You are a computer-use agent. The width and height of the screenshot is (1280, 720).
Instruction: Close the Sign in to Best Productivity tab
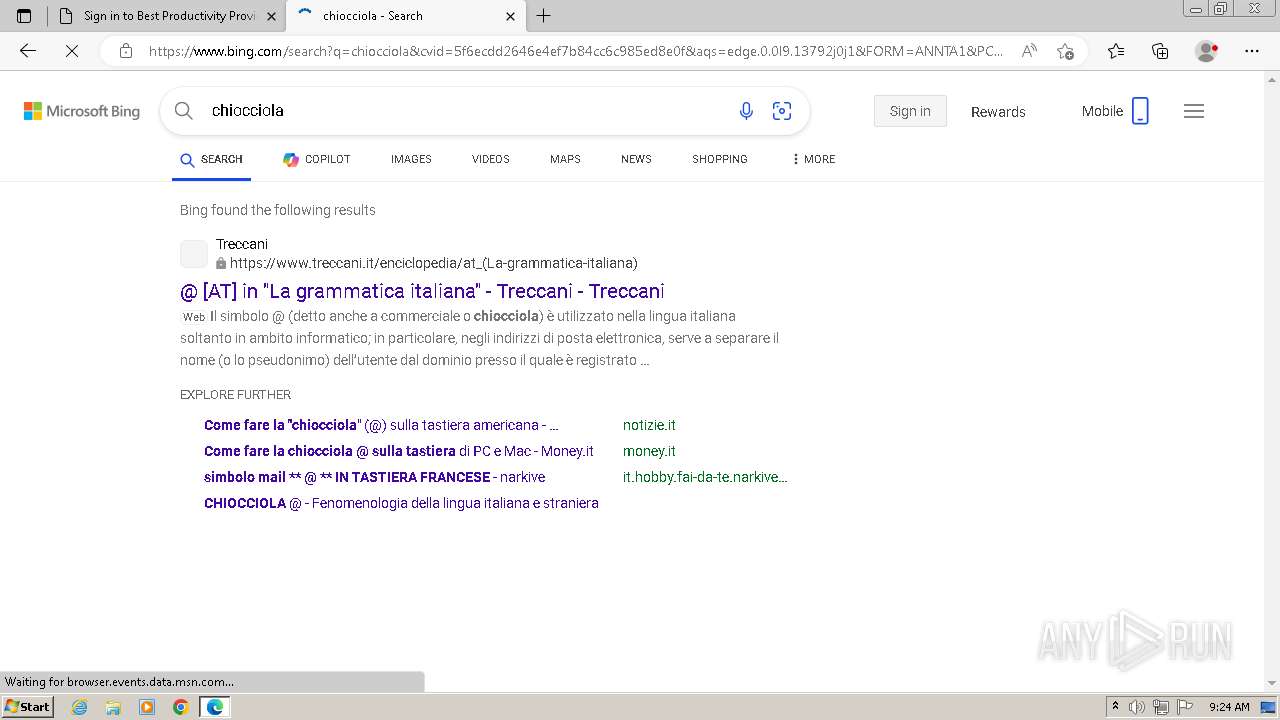271,16
